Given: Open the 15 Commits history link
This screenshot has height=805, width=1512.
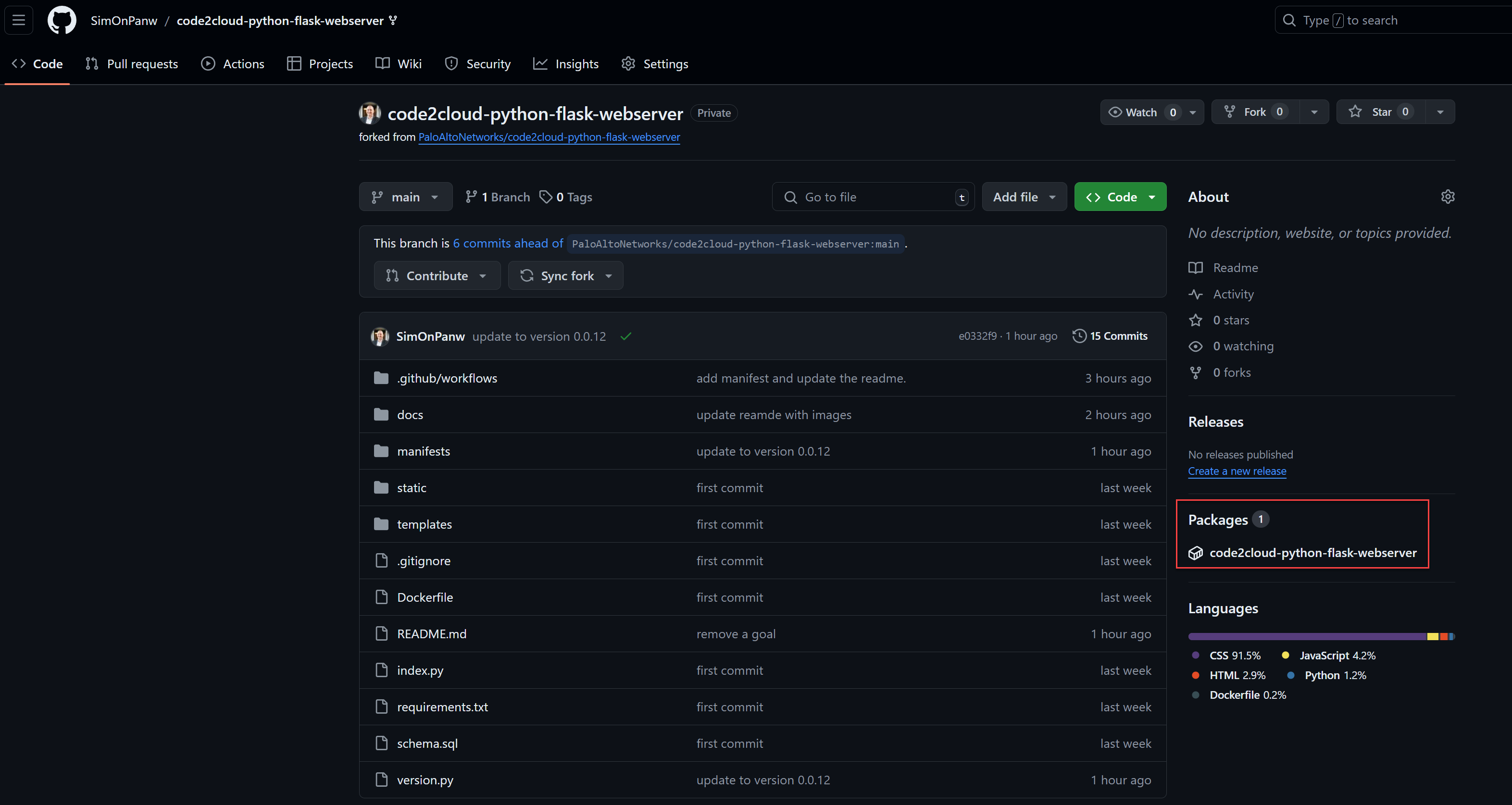Looking at the screenshot, I should (x=1110, y=336).
